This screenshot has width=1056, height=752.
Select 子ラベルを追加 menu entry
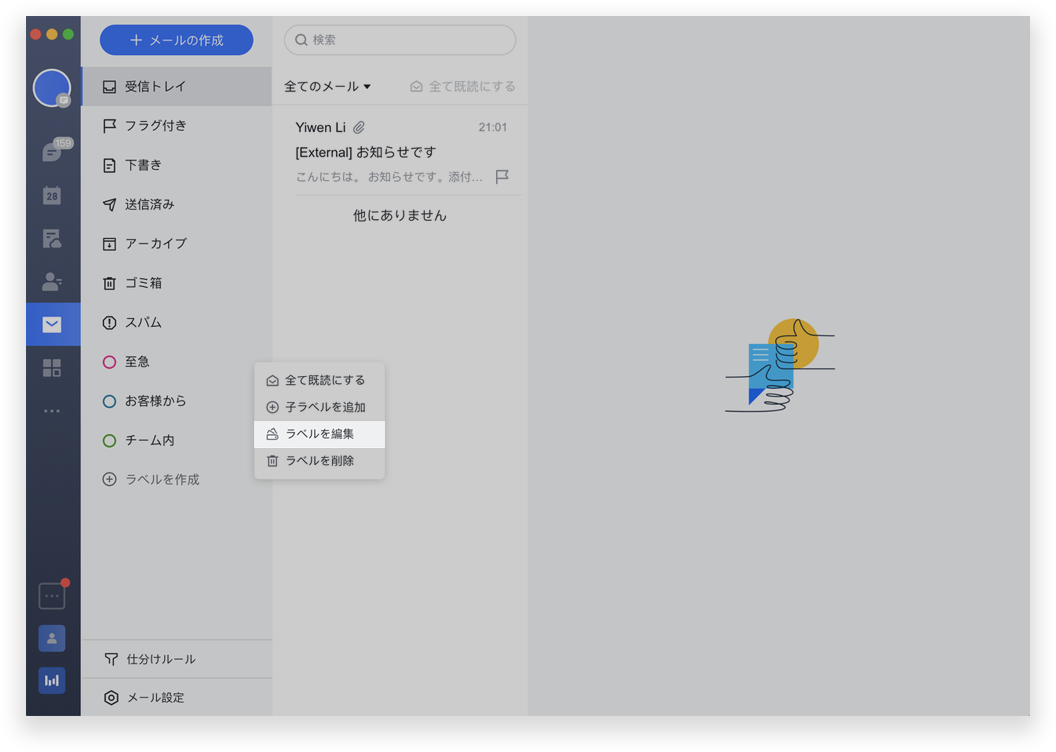point(324,407)
